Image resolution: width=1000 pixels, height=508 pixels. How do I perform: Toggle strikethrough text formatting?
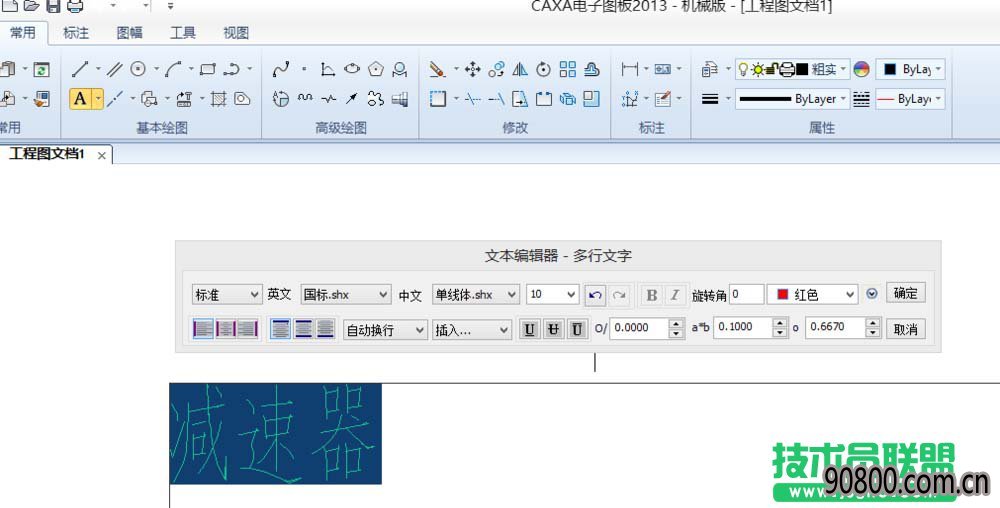click(x=553, y=330)
